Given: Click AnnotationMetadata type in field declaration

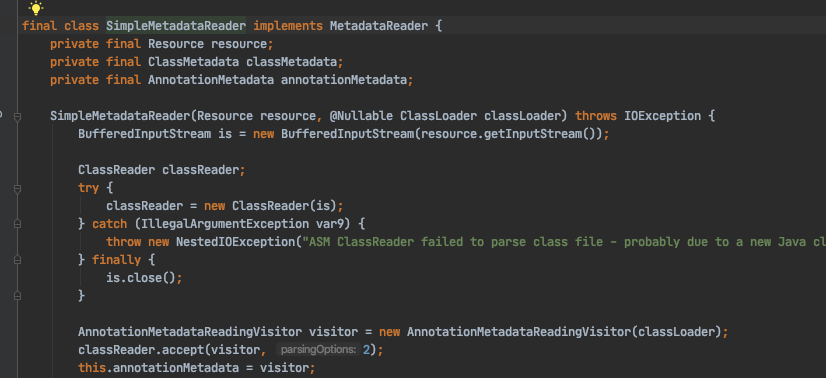Looking at the screenshot, I should pos(211,80).
